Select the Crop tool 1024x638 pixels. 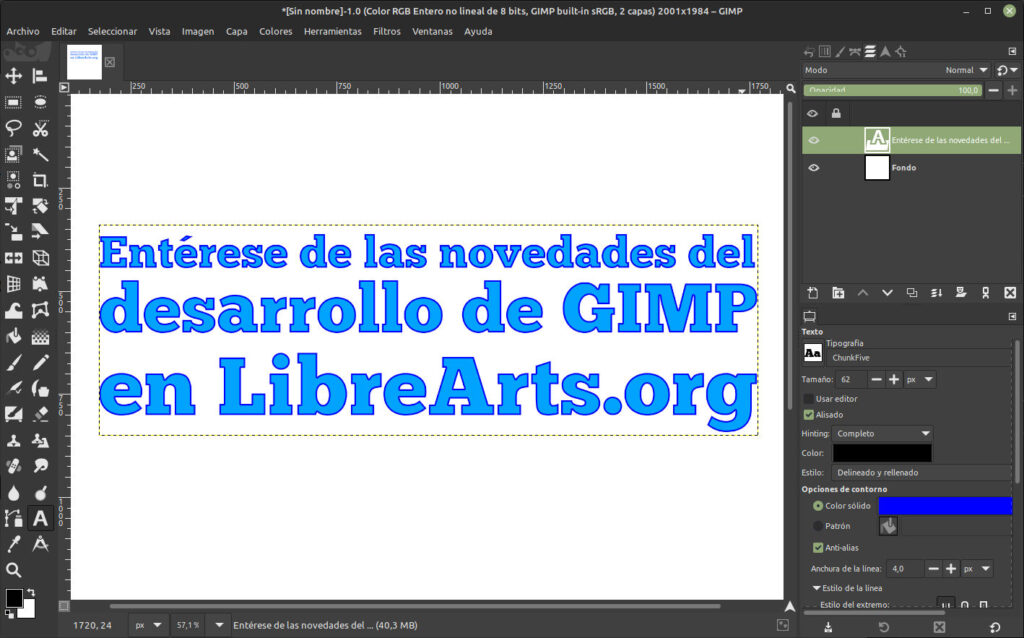point(40,180)
